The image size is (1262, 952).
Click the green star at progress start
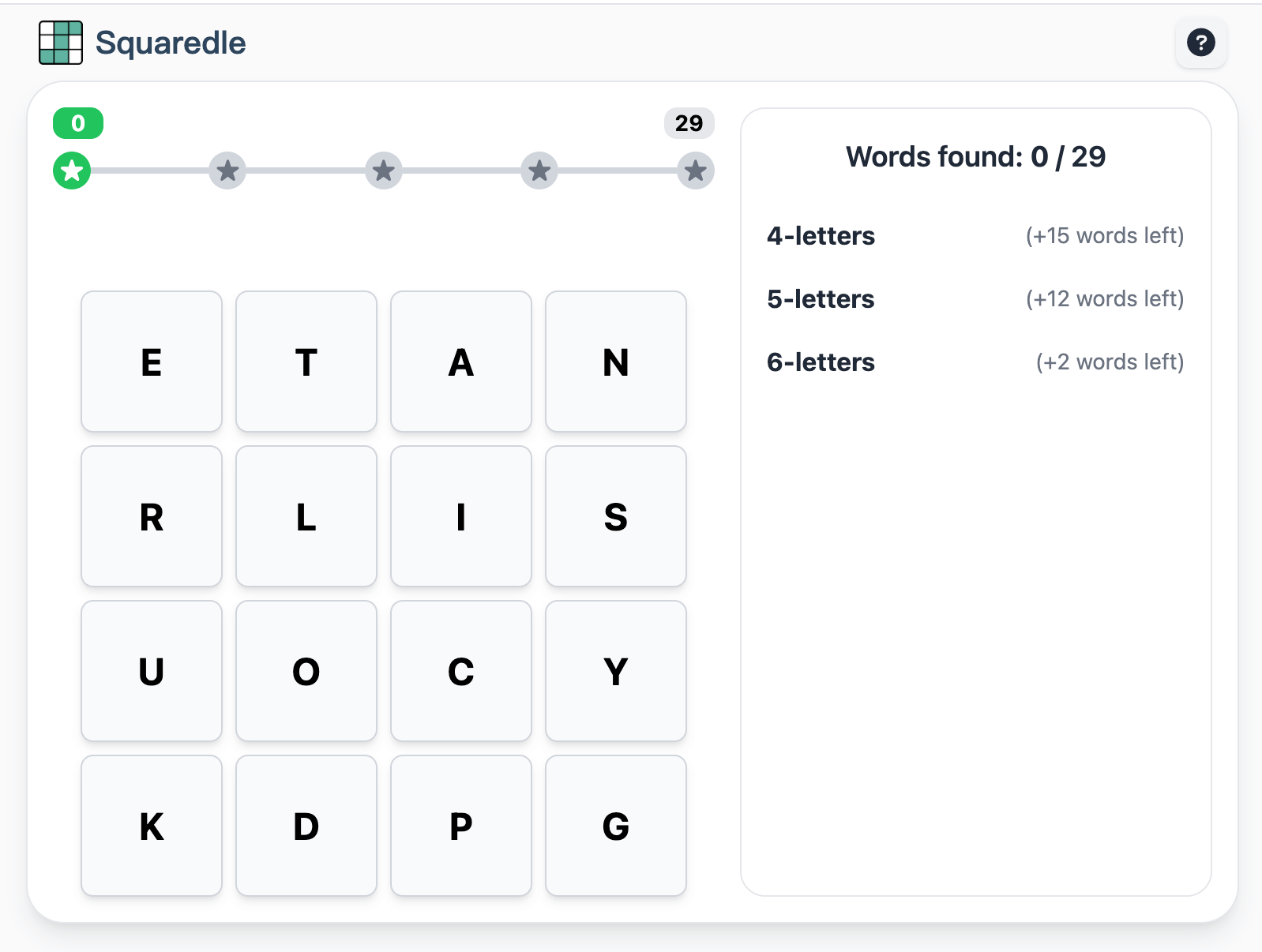[x=71, y=170]
